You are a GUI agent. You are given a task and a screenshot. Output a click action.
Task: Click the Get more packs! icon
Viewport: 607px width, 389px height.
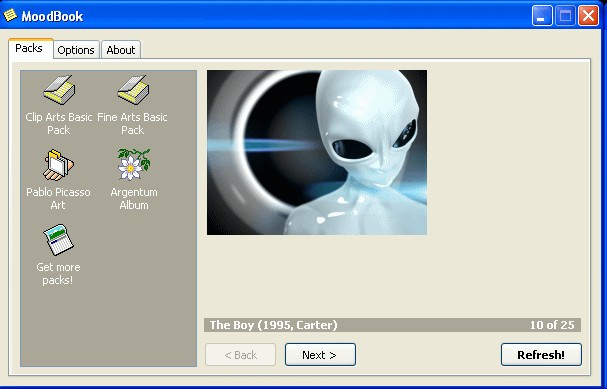click(x=58, y=240)
